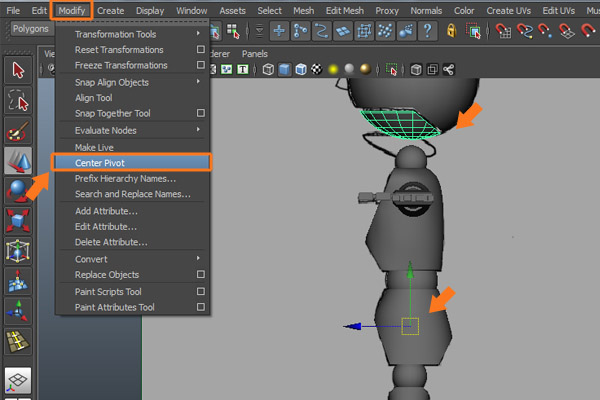Click Search and Replace Names...

click(133, 193)
